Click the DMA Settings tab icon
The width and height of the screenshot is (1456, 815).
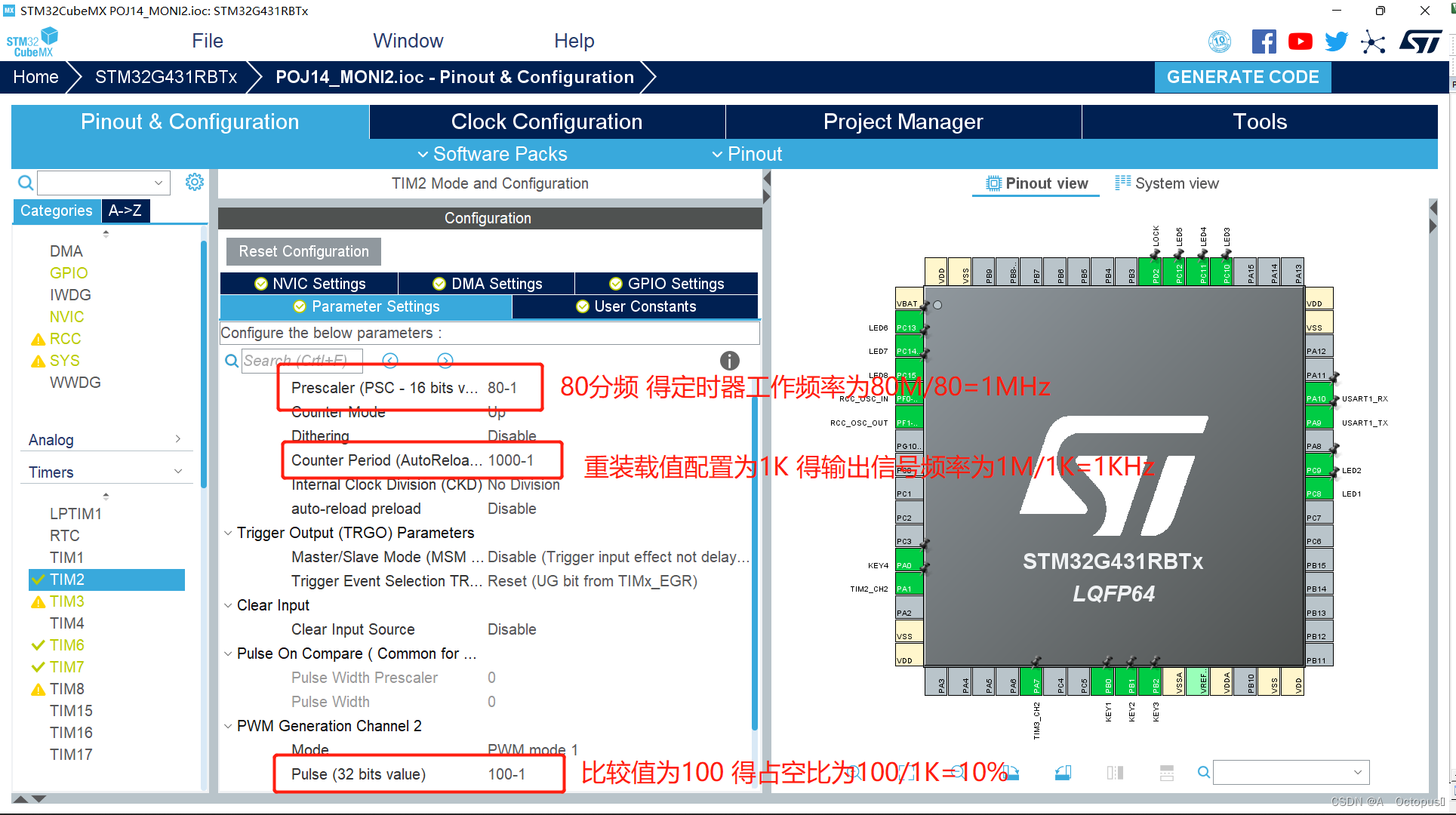click(x=440, y=282)
